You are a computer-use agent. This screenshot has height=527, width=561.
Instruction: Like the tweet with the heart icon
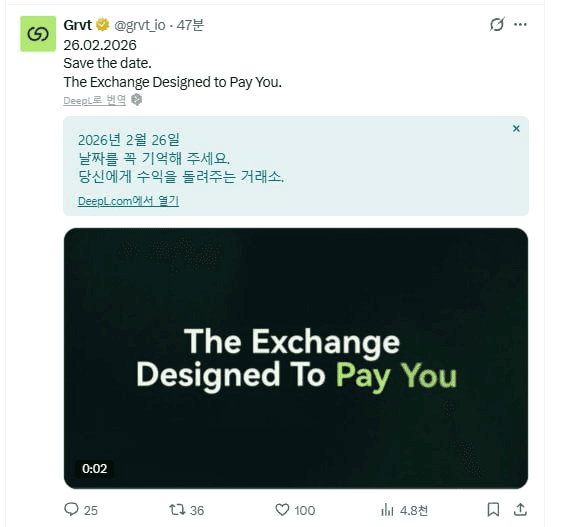pos(282,509)
